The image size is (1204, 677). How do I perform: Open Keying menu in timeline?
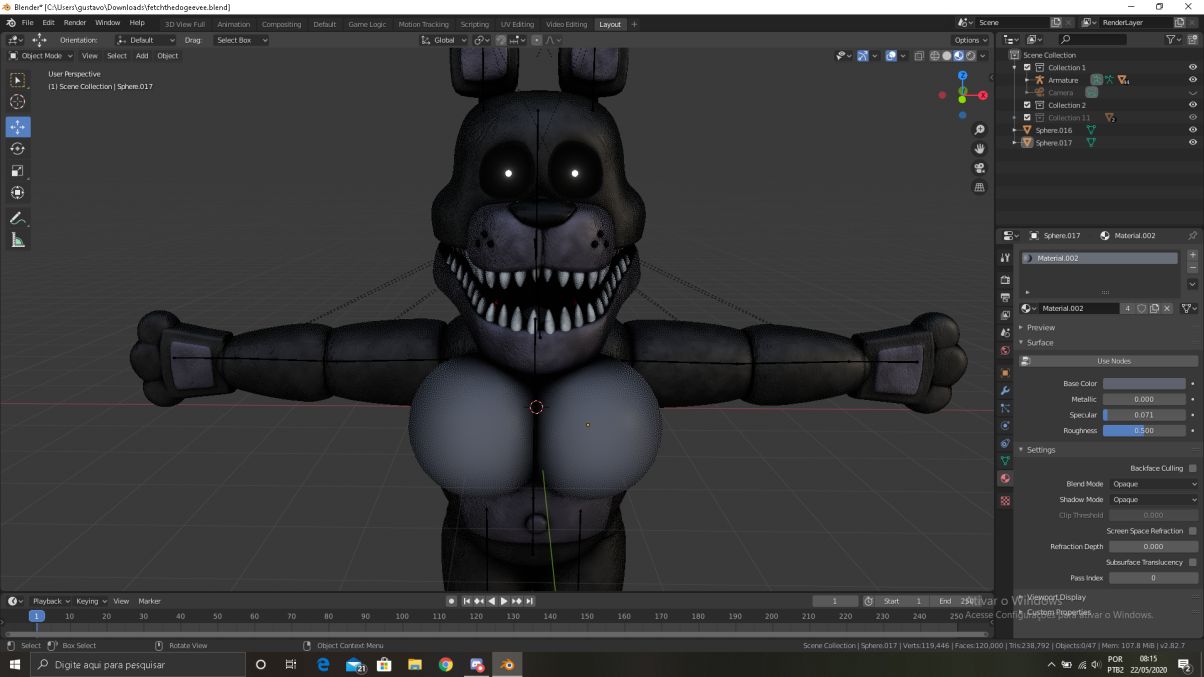(x=89, y=601)
